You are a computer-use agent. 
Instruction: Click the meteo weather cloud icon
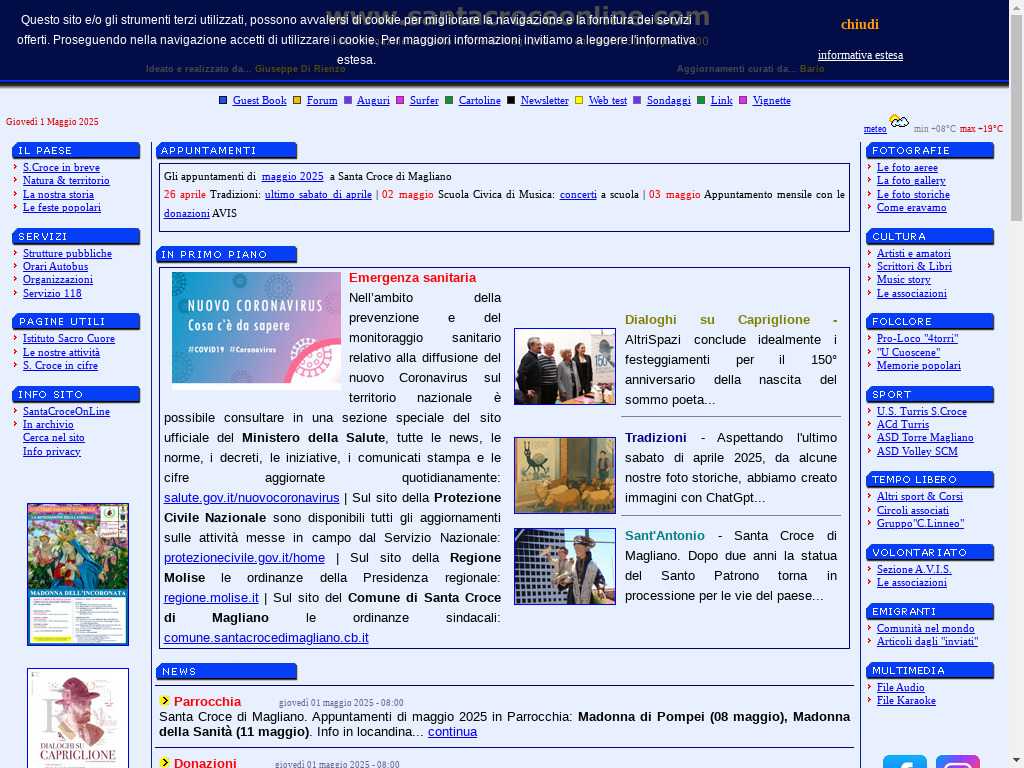(x=899, y=121)
